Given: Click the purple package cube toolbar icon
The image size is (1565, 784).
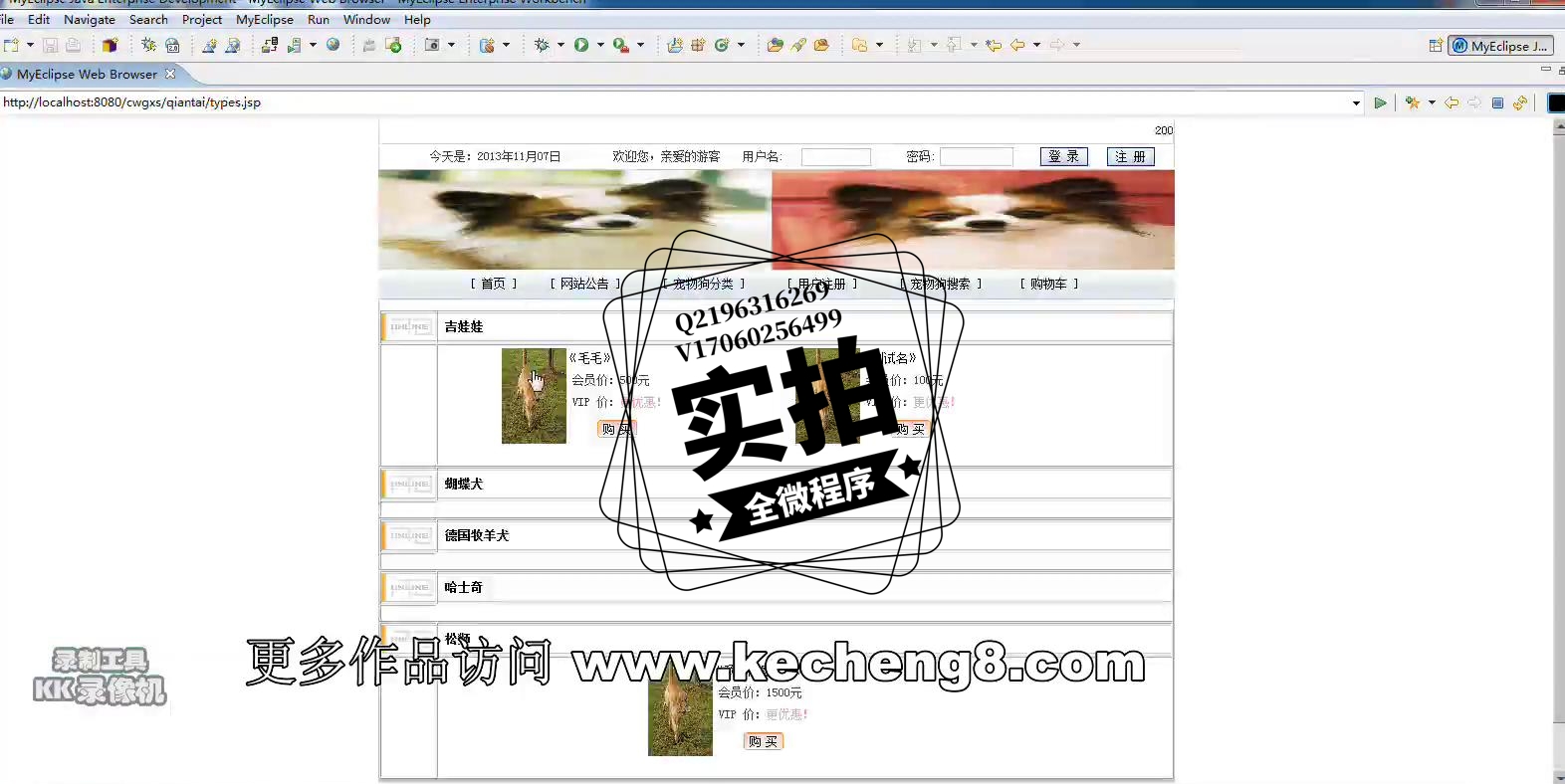Looking at the screenshot, I should click(x=110, y=45).
